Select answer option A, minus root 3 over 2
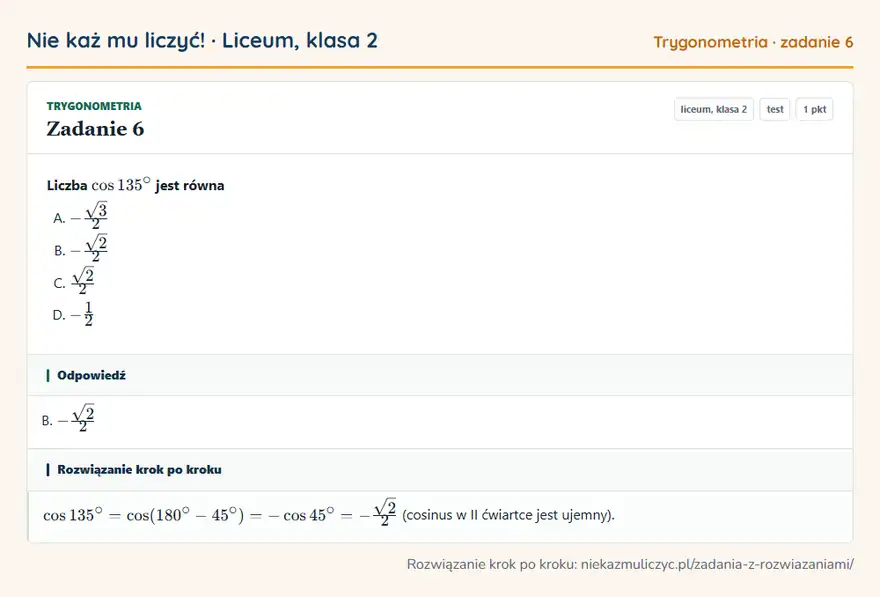This screenshot has width=880, height=597. [x=80, y=216]
